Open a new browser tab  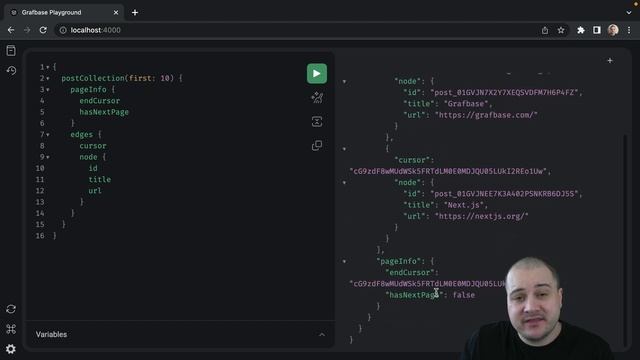pyautogui.click(x=135, y=13)
